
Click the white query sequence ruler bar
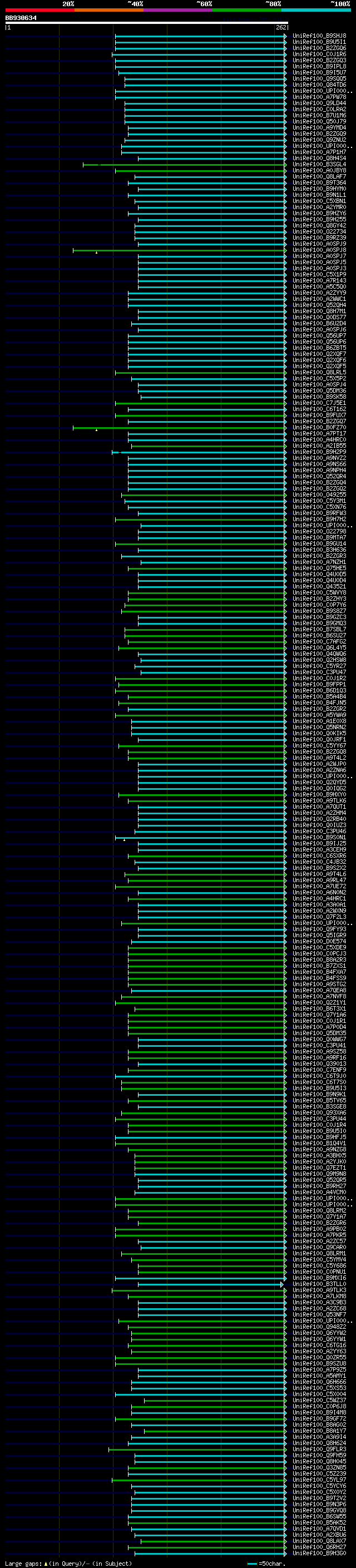coord(147,22)
